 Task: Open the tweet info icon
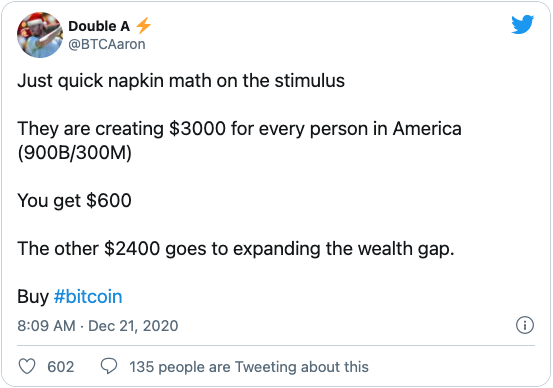pos(525,325)
